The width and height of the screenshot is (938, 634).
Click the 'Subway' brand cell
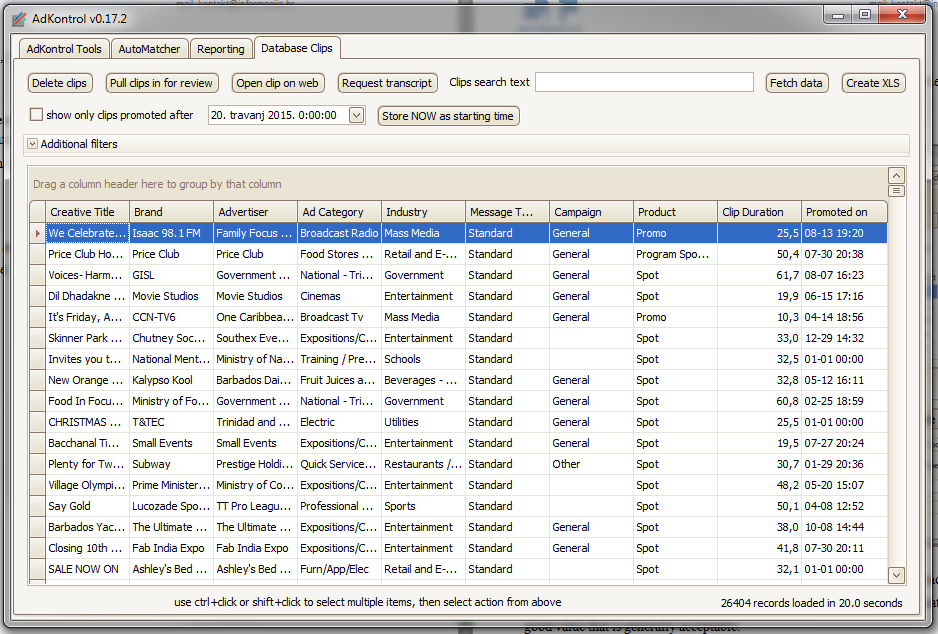[171, 464]
